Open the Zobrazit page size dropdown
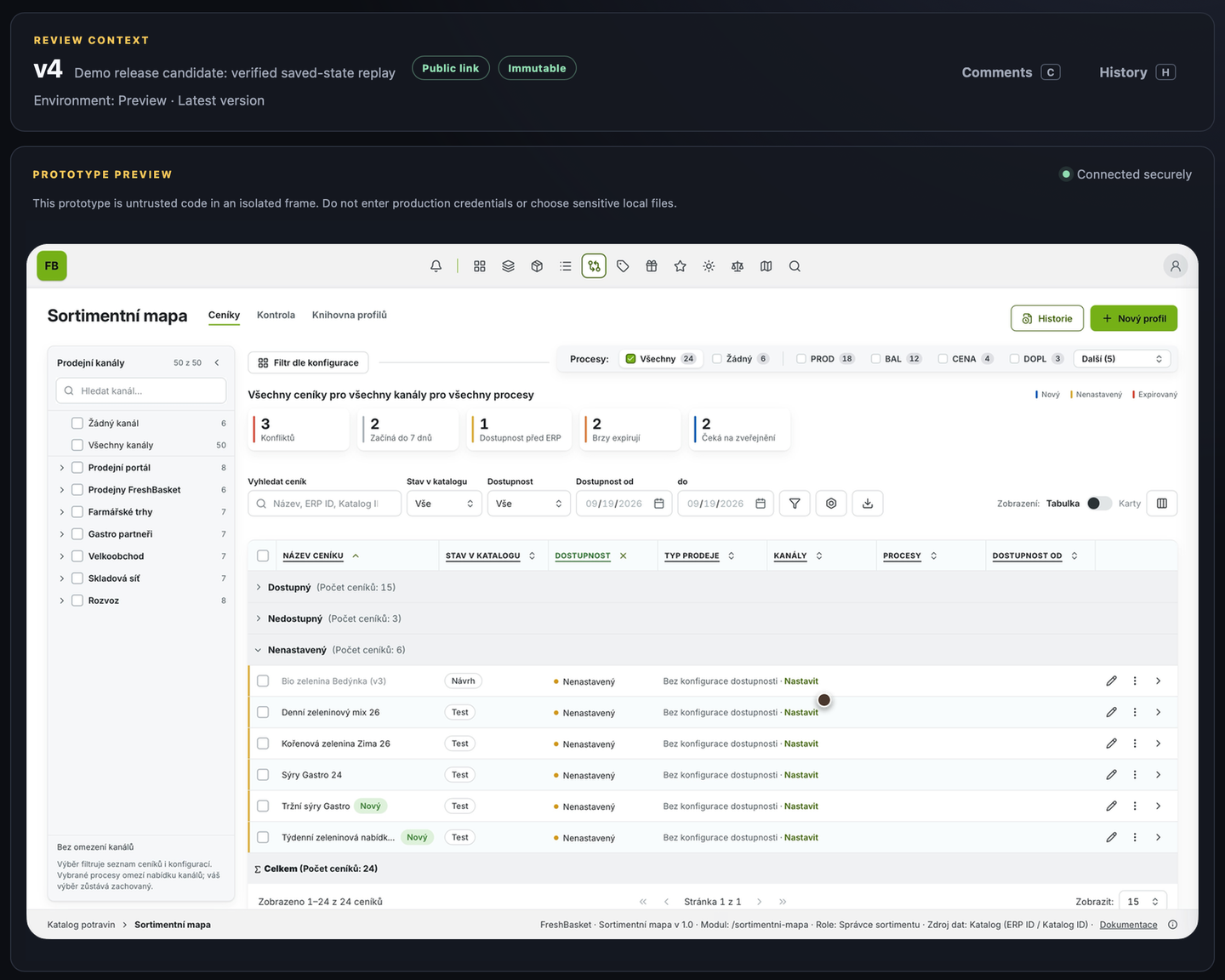 point(1143,902)
